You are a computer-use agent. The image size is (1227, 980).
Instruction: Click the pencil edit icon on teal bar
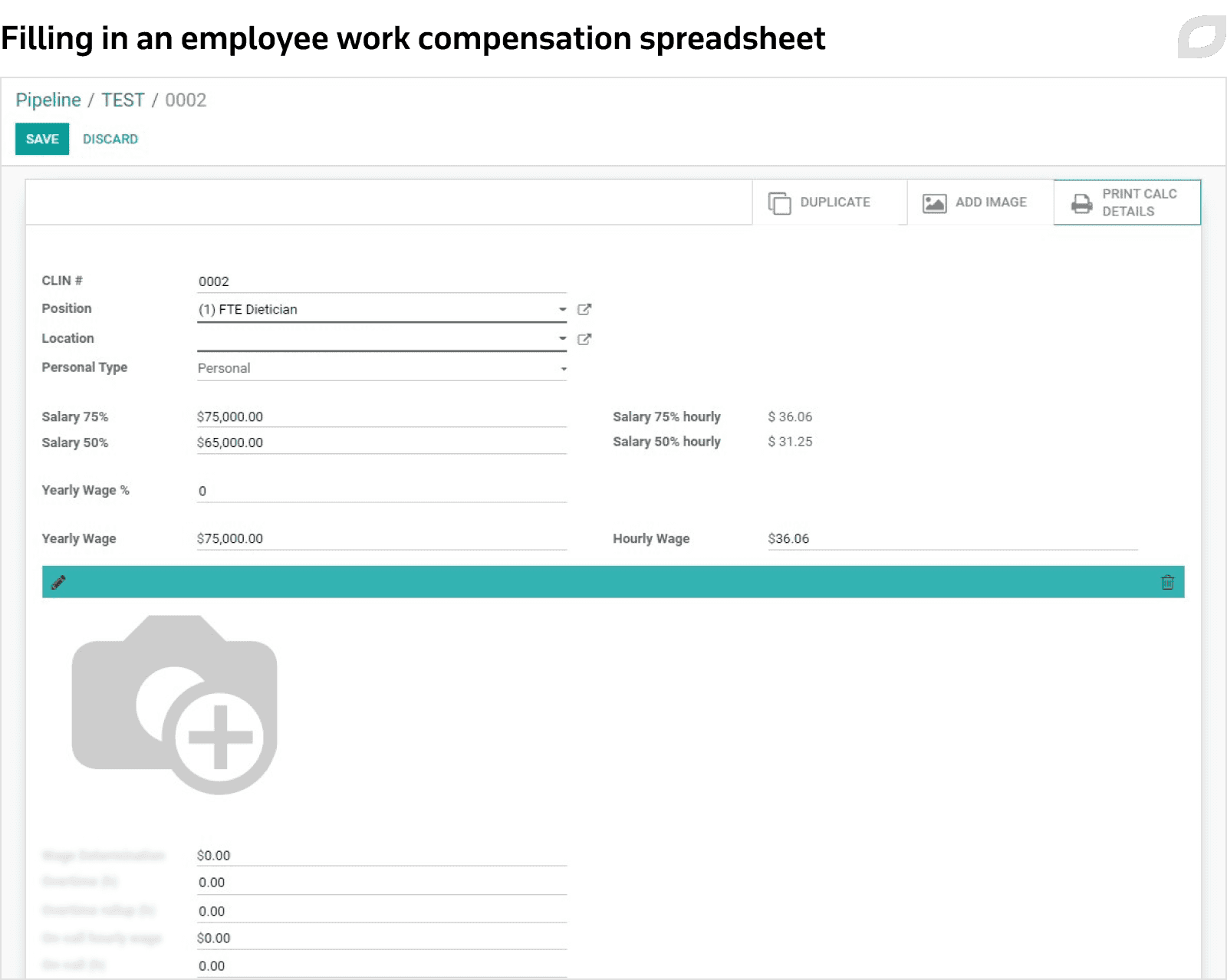tap(58, 582)
